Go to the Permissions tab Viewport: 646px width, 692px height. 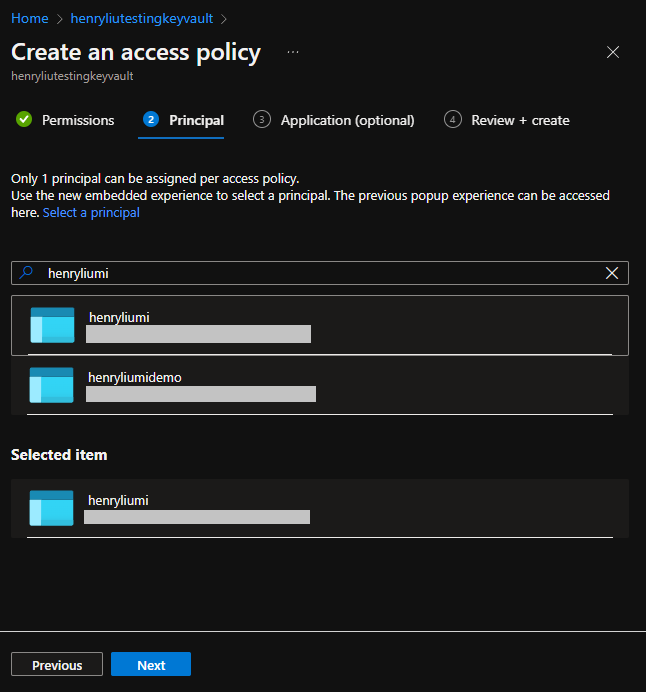[65, 120]
